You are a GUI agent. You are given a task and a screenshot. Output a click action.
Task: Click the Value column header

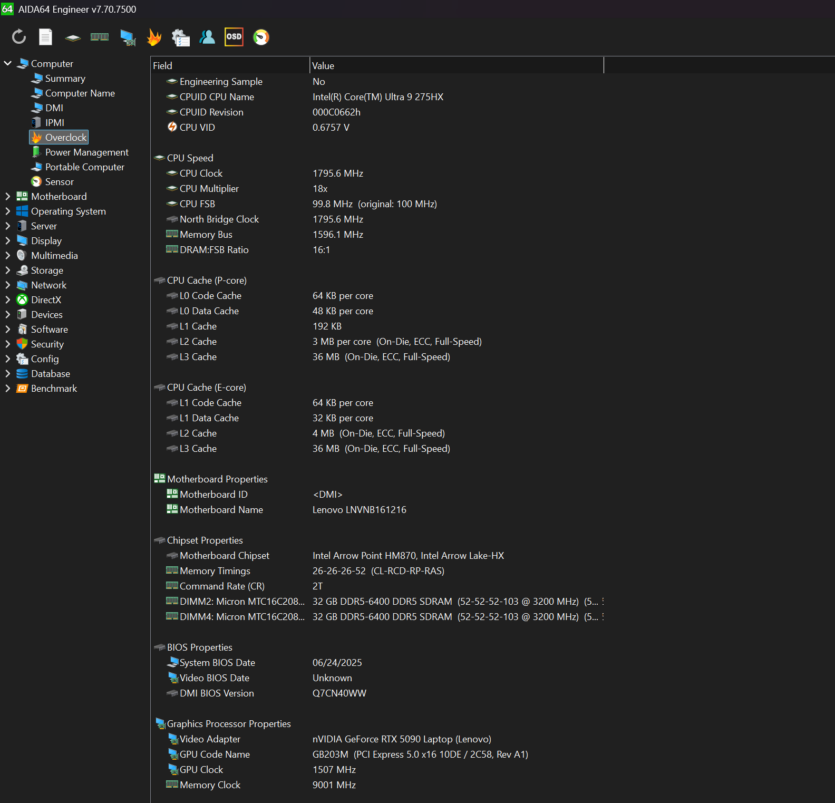point(456,65)
